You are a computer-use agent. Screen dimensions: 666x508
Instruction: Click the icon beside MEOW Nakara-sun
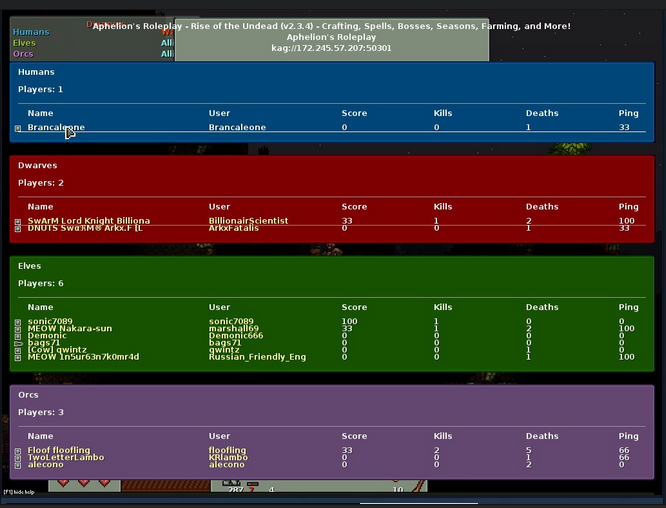(18, 329)
